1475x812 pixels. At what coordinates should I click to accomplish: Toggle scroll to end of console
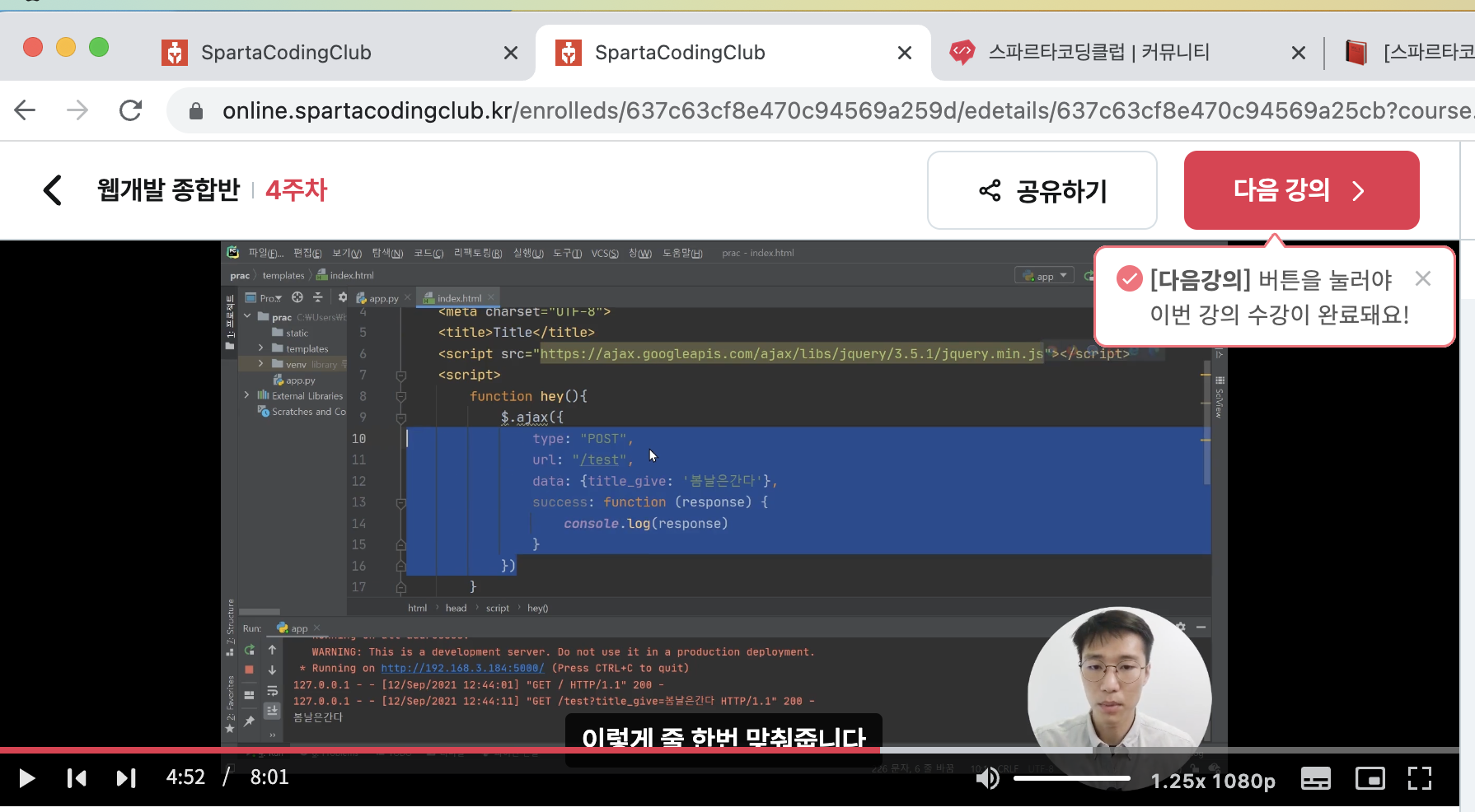(x=272, y=711)
